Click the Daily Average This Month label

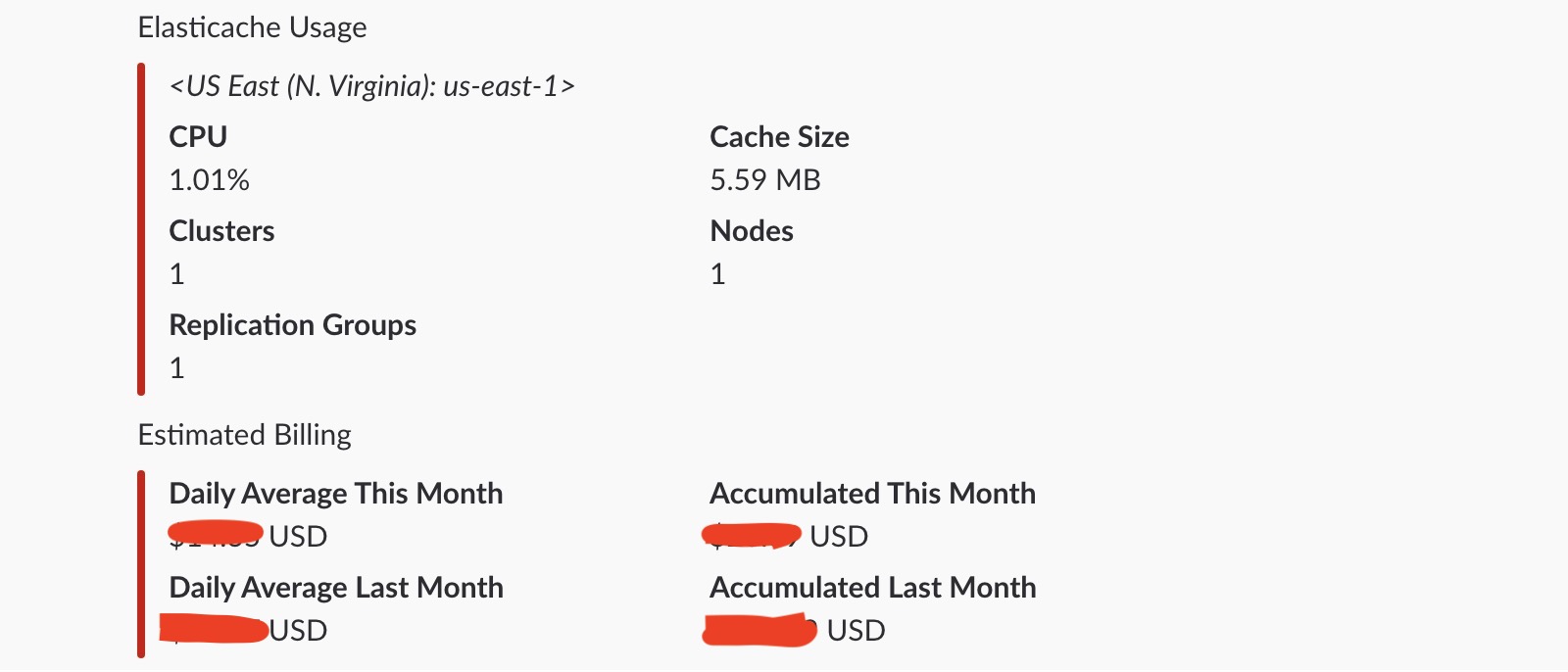335,493
